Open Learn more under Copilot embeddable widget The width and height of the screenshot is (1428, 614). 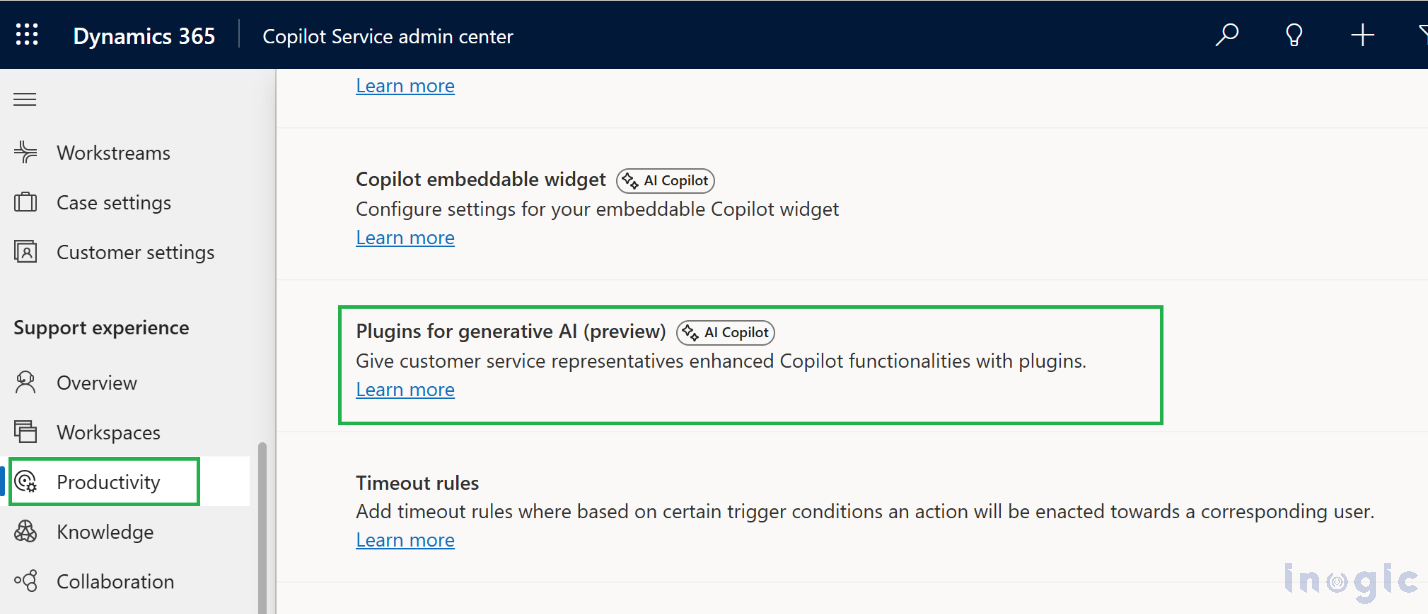pyautogui.click(x=405, y=237)
